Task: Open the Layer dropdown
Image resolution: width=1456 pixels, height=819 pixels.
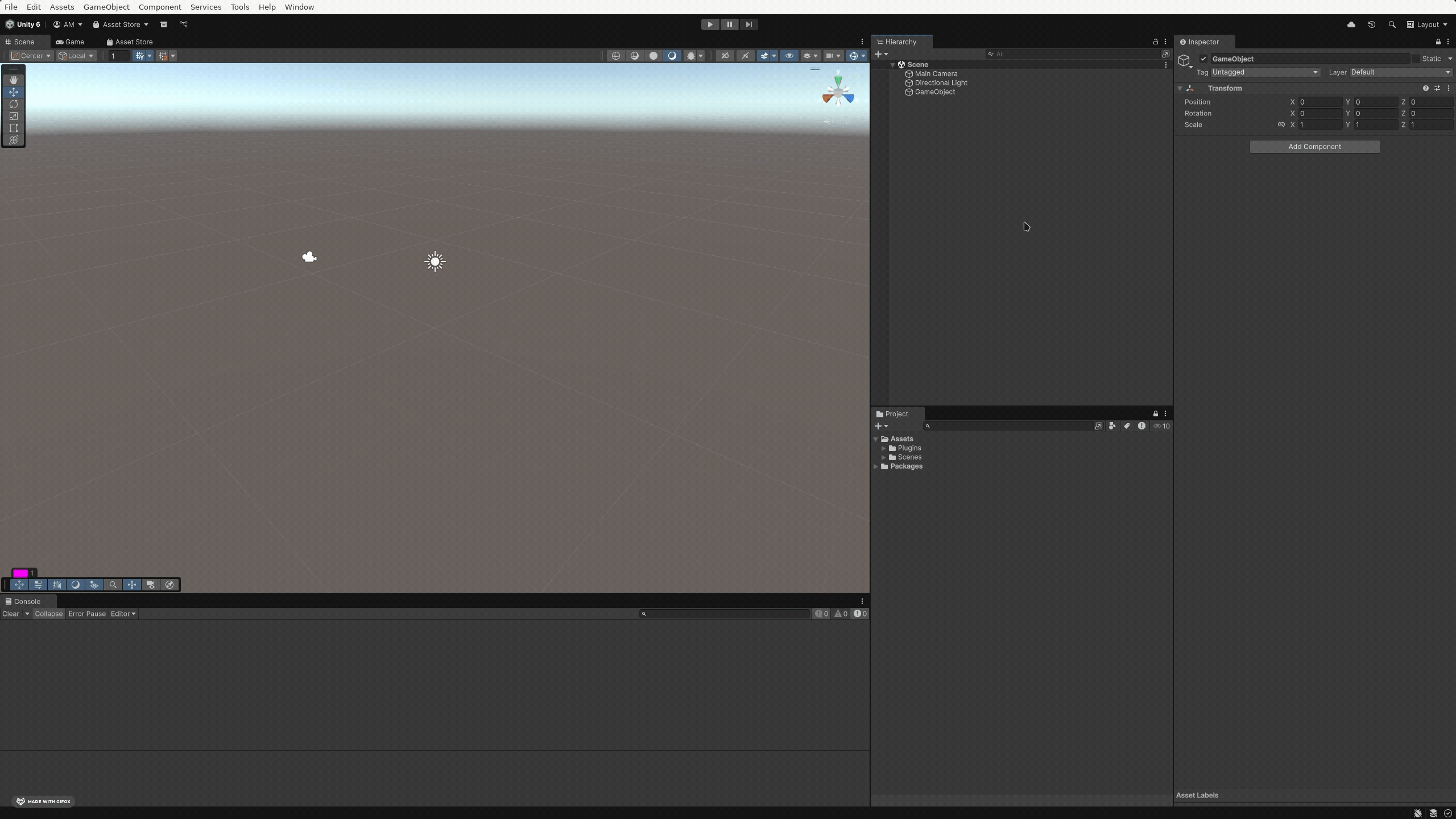Action: point(1400,72)
